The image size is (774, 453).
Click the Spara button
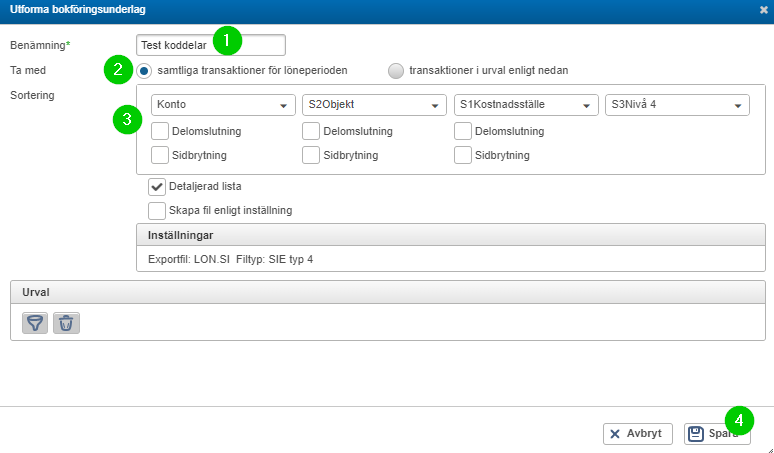(x=717, y=434)
